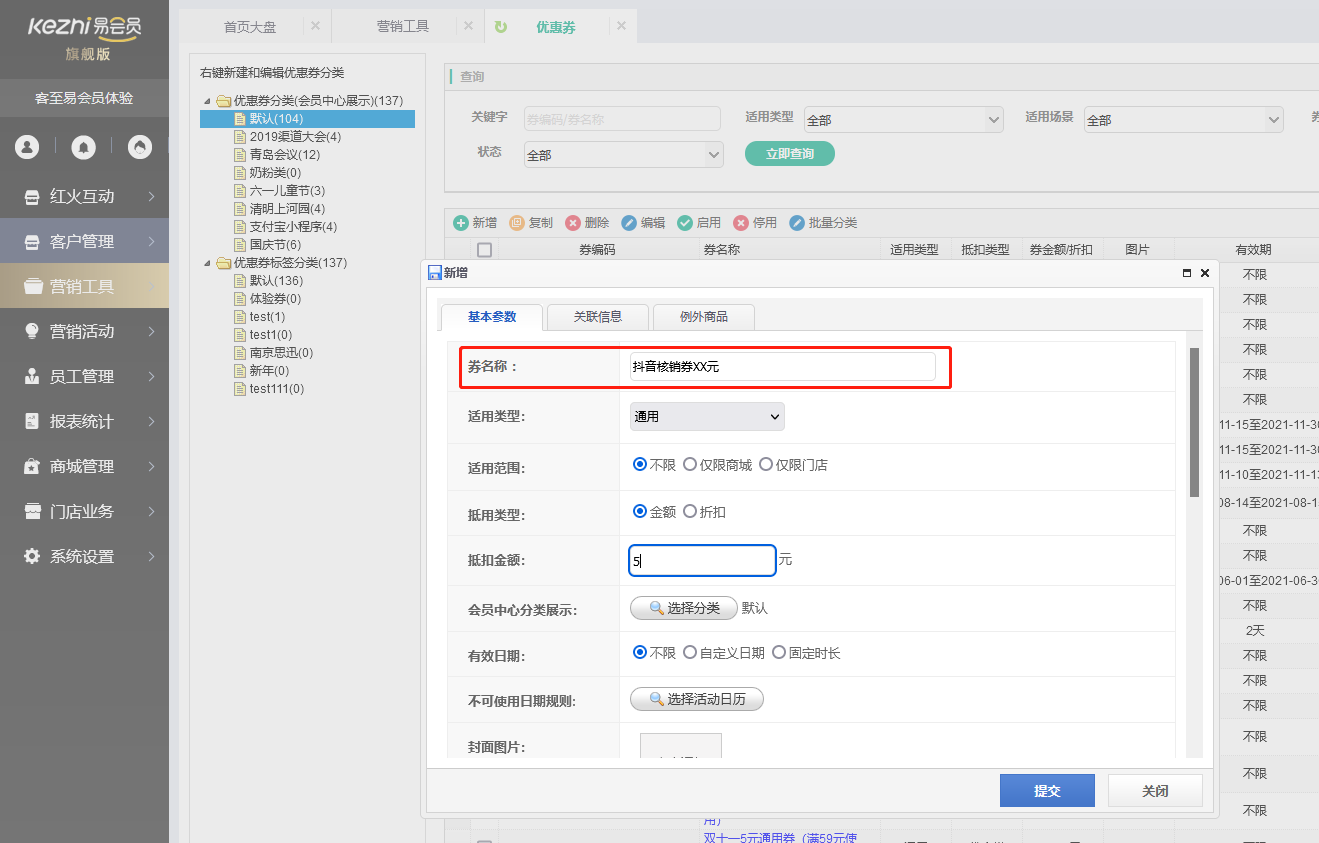The width and height of the screenshot is (1319, 843).
Task: Click the 提交 submit button
Action: [x=1047, y=790]
